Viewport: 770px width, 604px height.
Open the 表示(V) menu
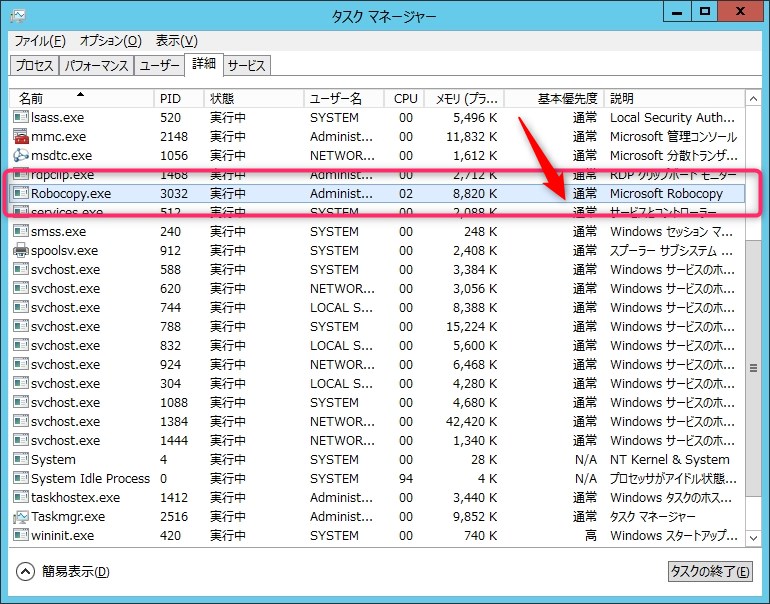click(176, 41)
